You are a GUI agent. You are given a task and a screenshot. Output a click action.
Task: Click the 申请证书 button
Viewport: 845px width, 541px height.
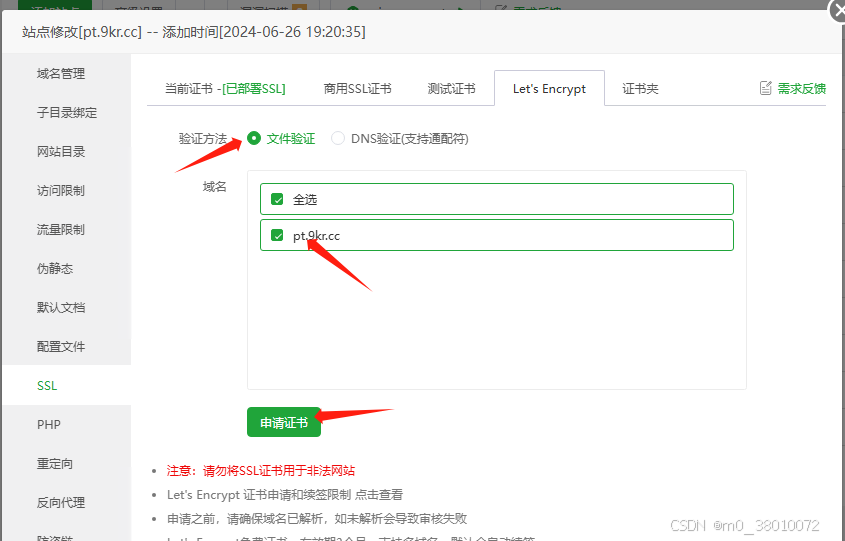[x=284, y=422]
